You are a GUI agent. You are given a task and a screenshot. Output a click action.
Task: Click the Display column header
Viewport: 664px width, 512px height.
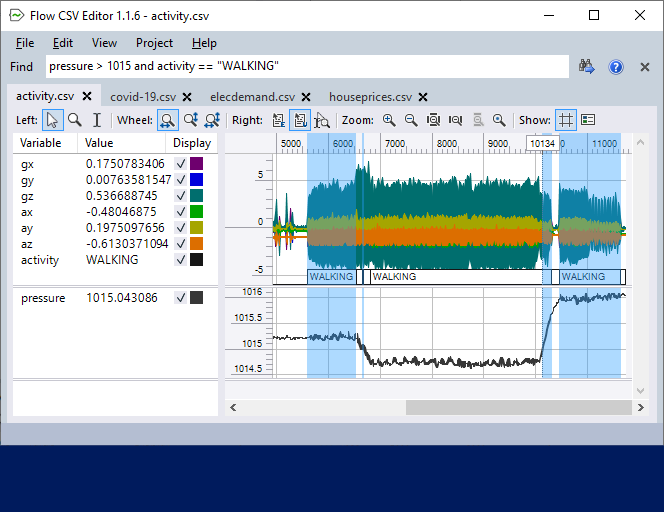192,143
